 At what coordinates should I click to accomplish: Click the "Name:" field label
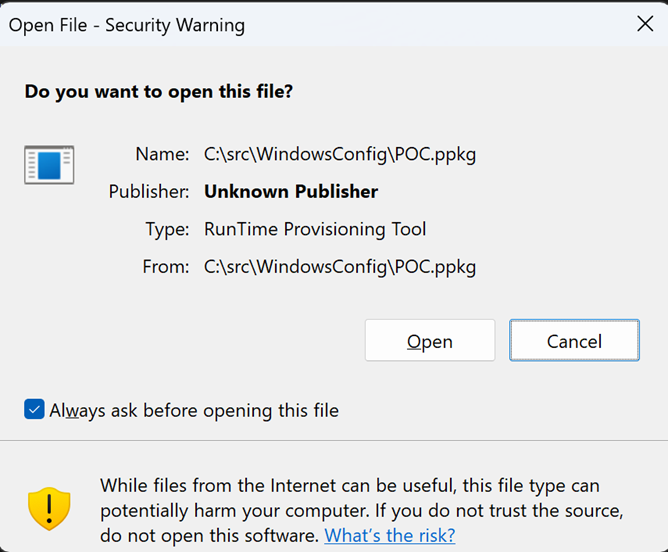click(x=162, y=154)
